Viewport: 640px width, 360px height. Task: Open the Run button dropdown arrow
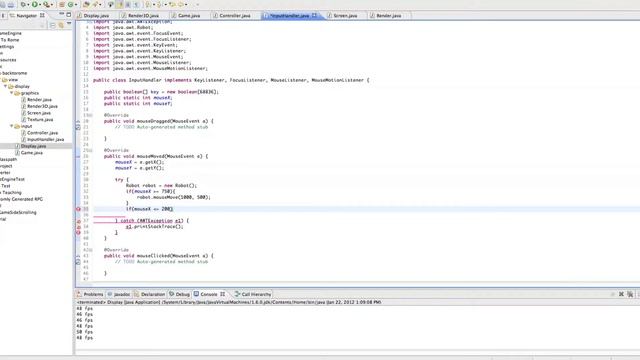[40, 4]
